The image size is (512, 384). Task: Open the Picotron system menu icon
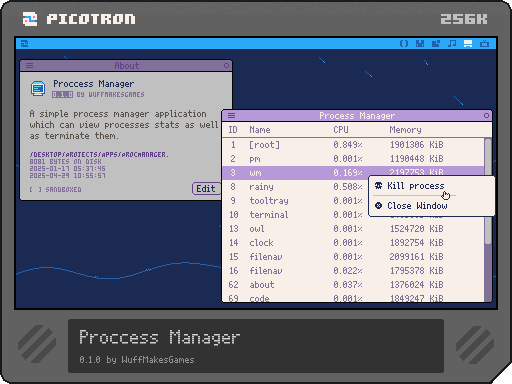[x=24, y=44]
